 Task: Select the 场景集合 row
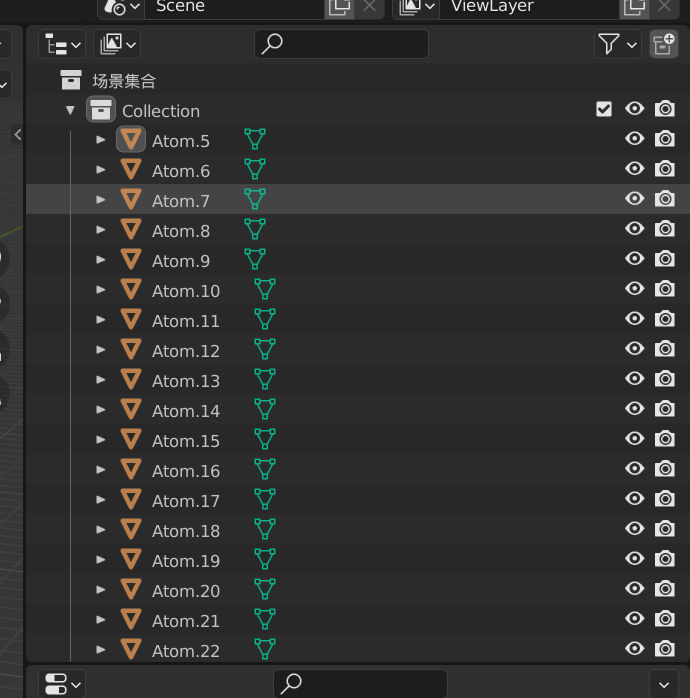[358, 81]
